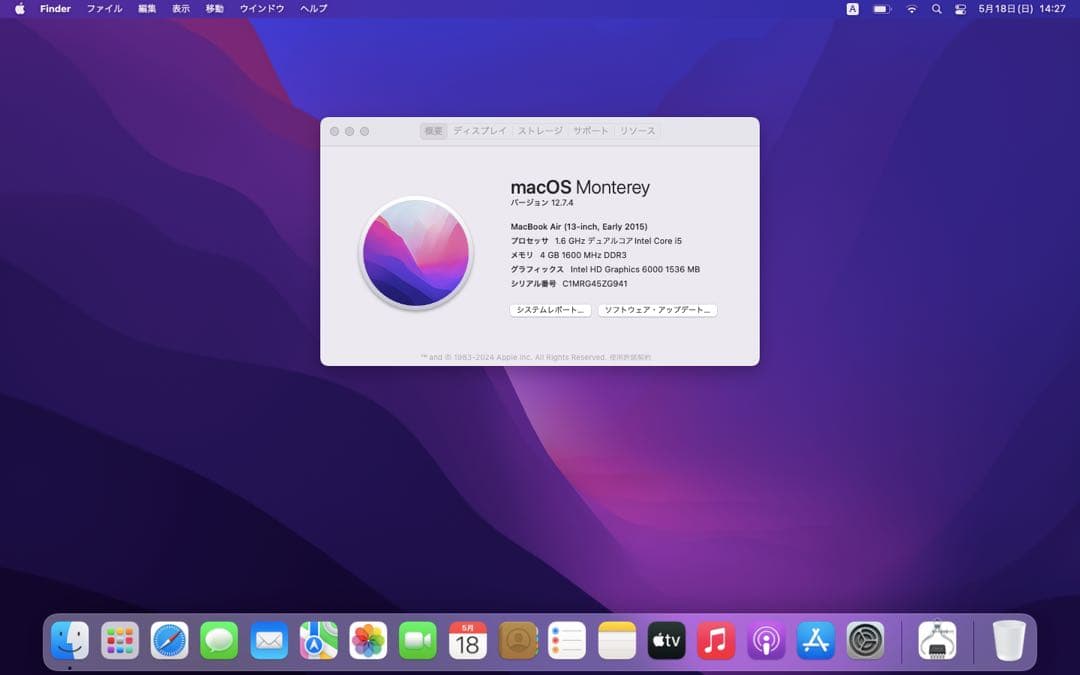Launch FaceTime from the Dock
The height and width of the screenshot is (675, 1080).
point(417,640)
